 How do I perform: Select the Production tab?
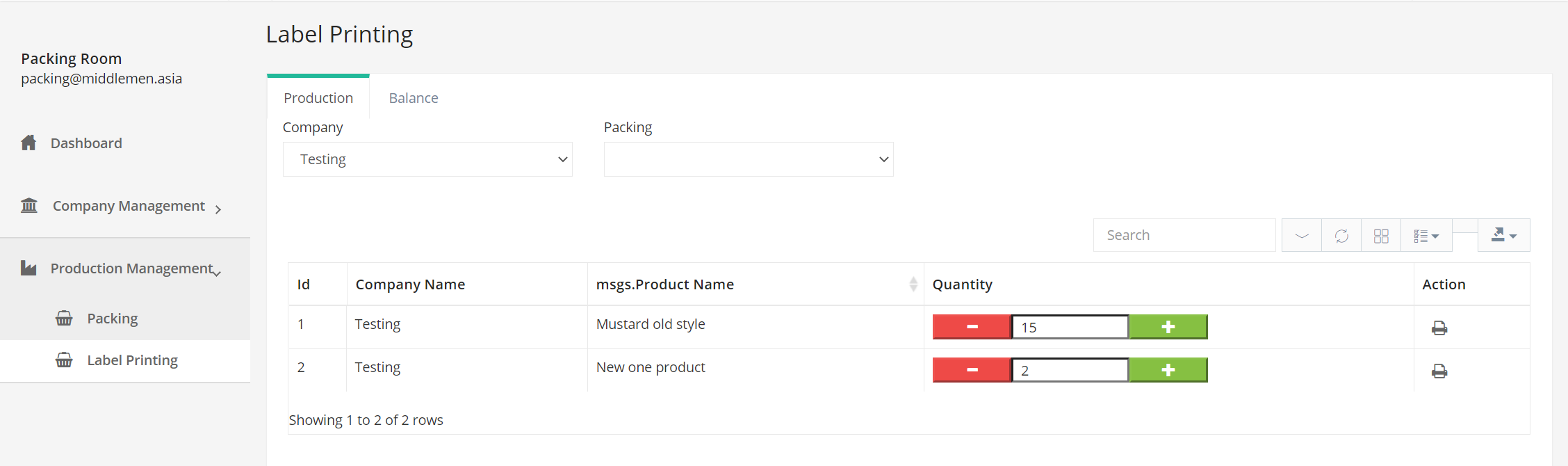click(318, 98)
